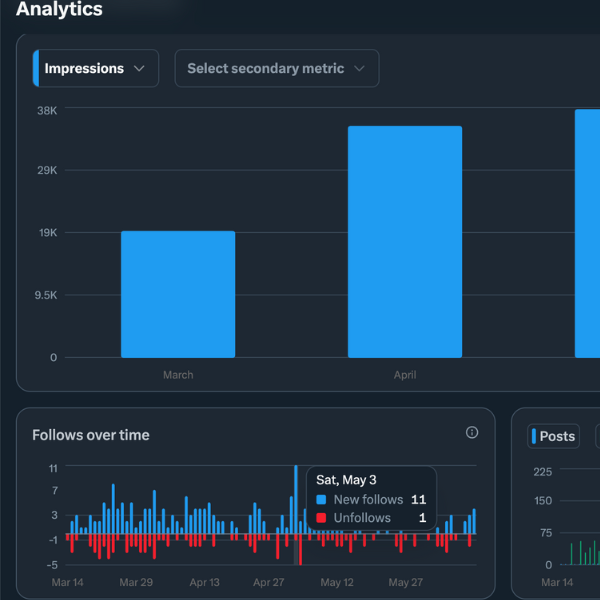Viewport: 600px width, 600px height.
Task: Click the March axis label
Action: point(178,375)
